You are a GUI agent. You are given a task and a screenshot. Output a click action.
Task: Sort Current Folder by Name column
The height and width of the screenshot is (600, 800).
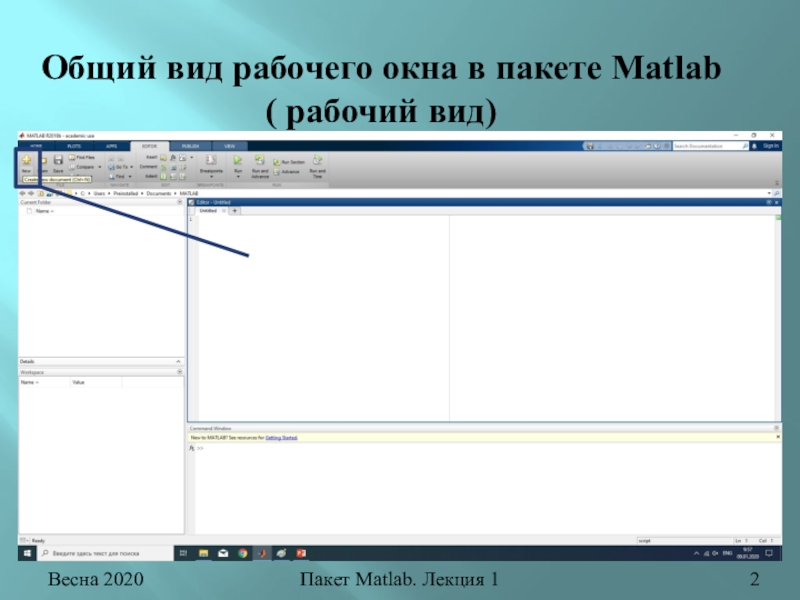(x=45, y=211)
